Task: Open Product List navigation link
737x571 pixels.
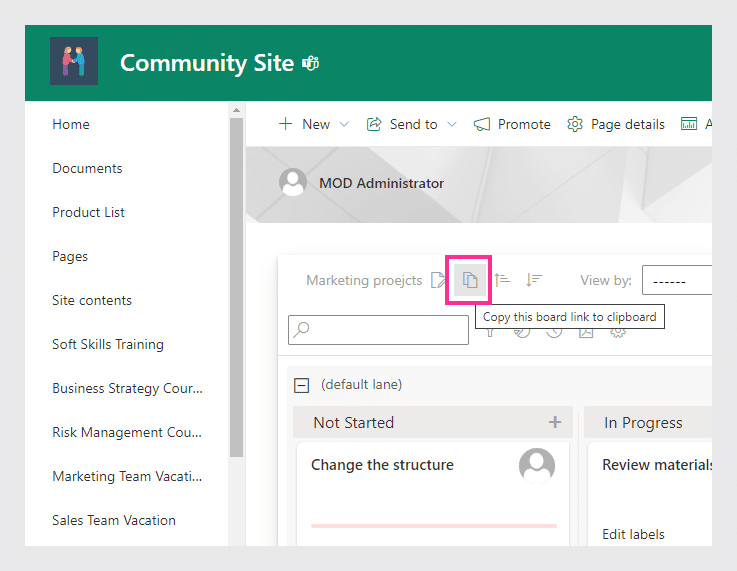Action: 88,212
